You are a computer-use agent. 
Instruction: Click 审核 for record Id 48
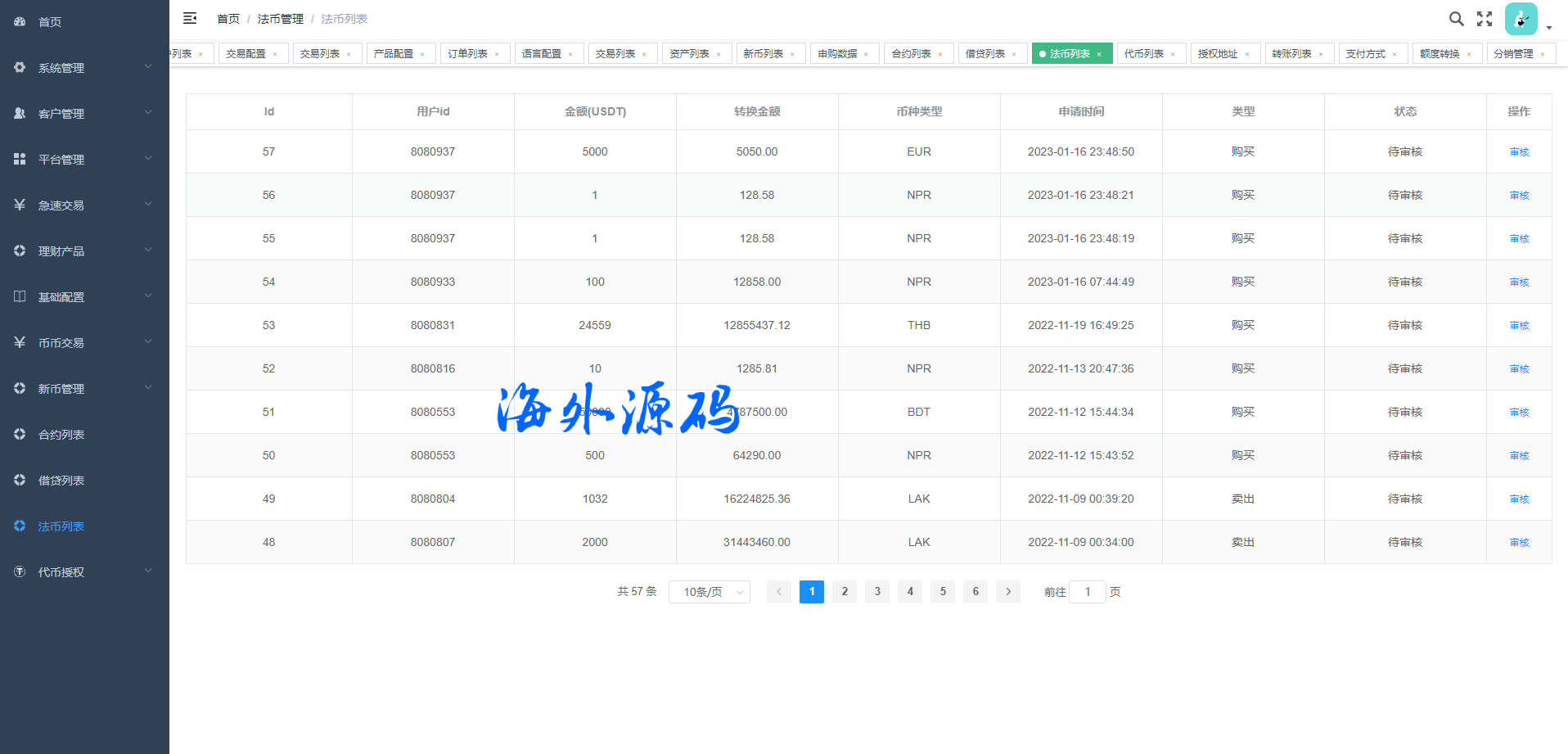pyautogui.click(x=1519, y=543)
